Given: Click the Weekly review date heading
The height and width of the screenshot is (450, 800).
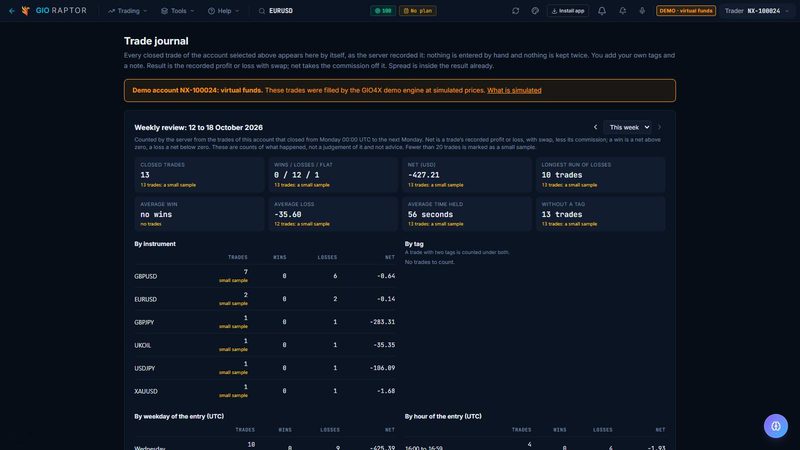Looking at the screenshot, I should pyautogui.click(x=198, y=128).
